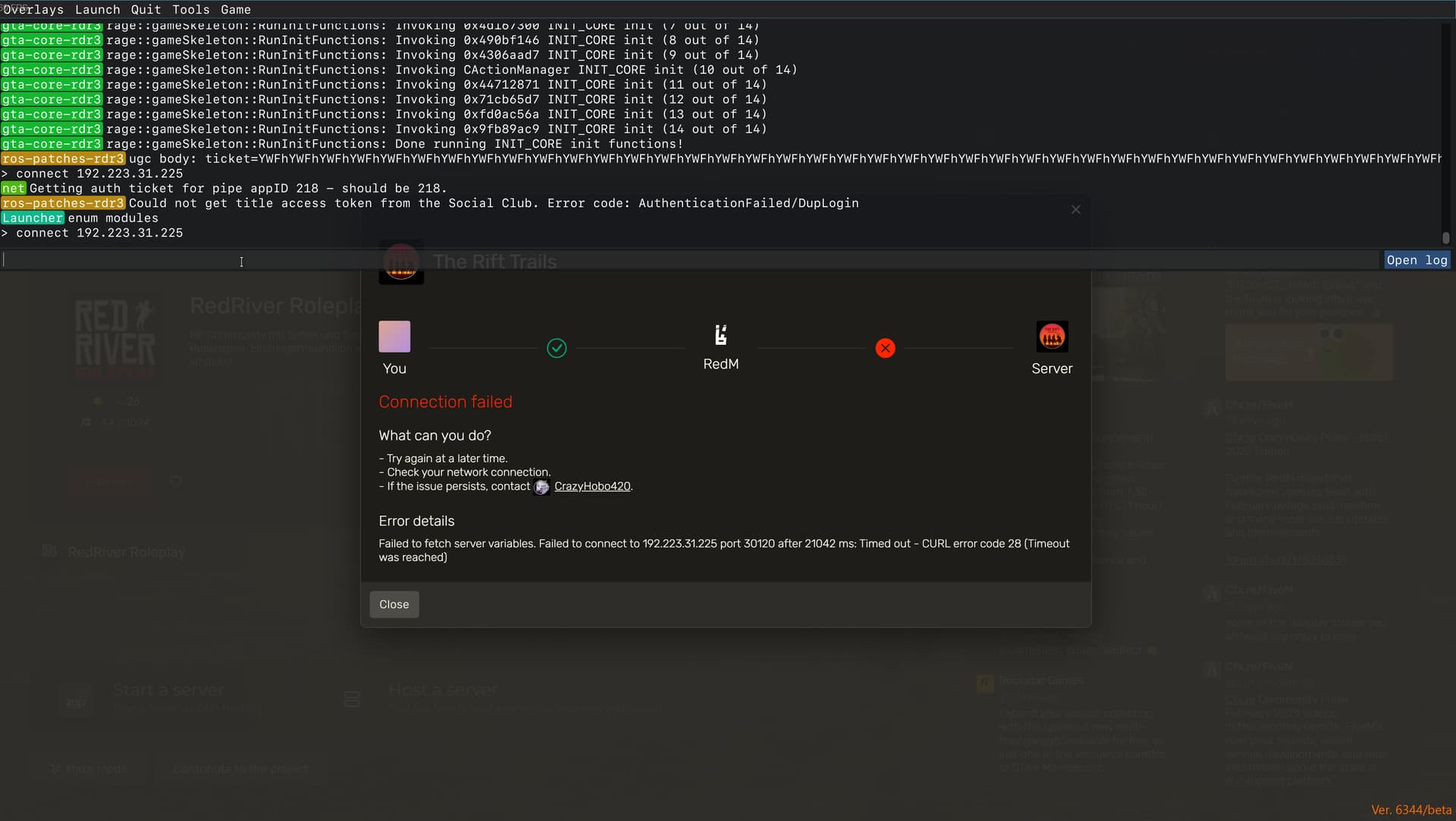Click the green checkmark status icon

557,348
